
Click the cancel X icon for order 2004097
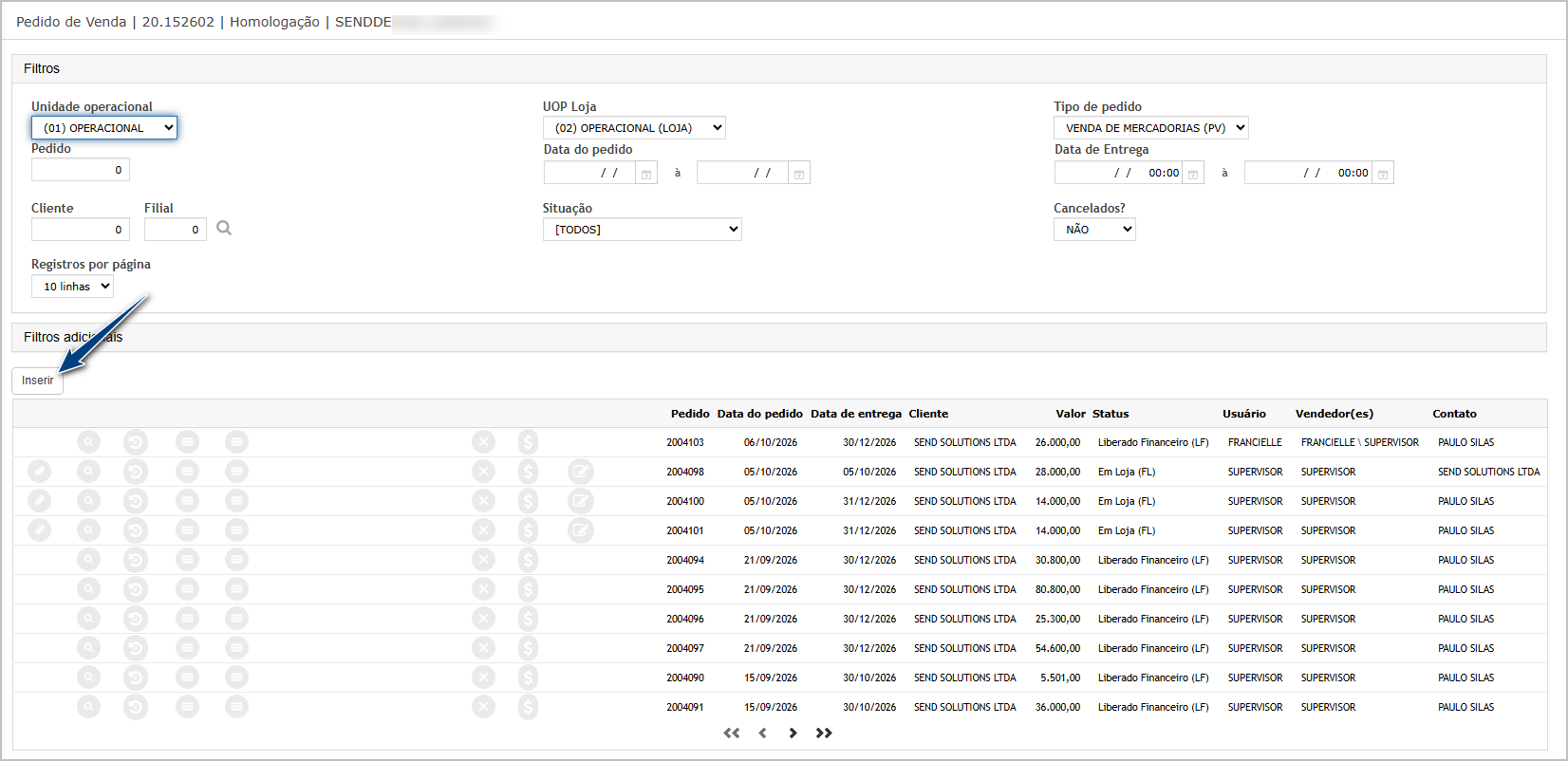tap(484, 648)
